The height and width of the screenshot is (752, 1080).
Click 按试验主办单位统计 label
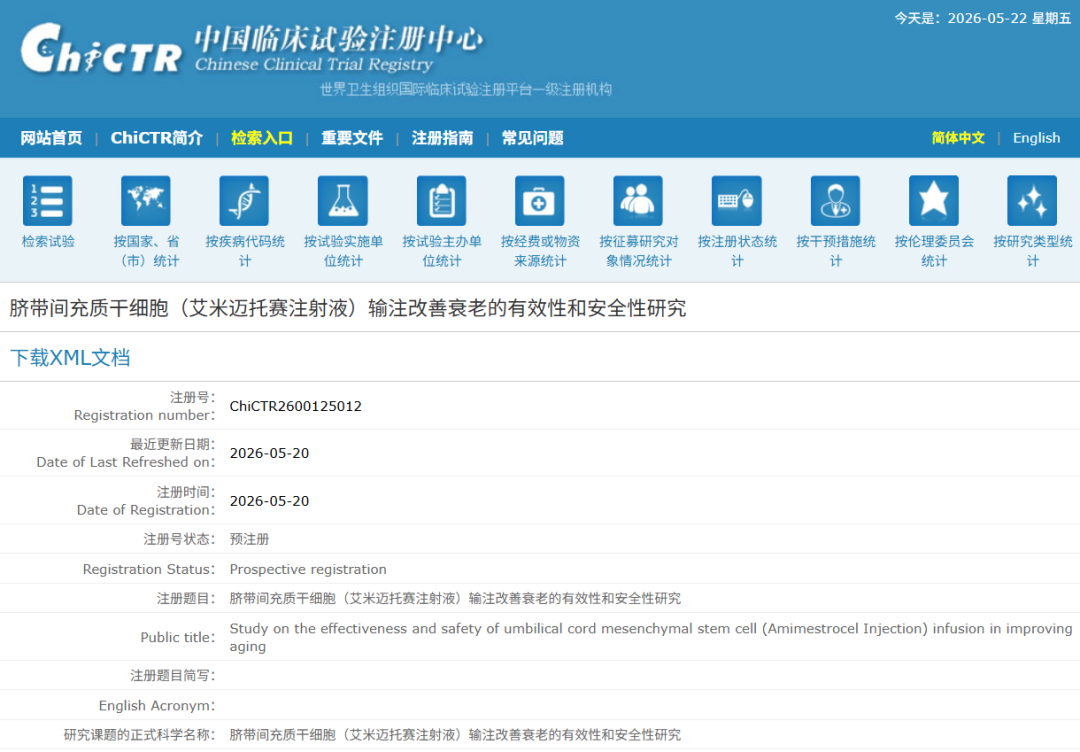(x=442, y=251)
